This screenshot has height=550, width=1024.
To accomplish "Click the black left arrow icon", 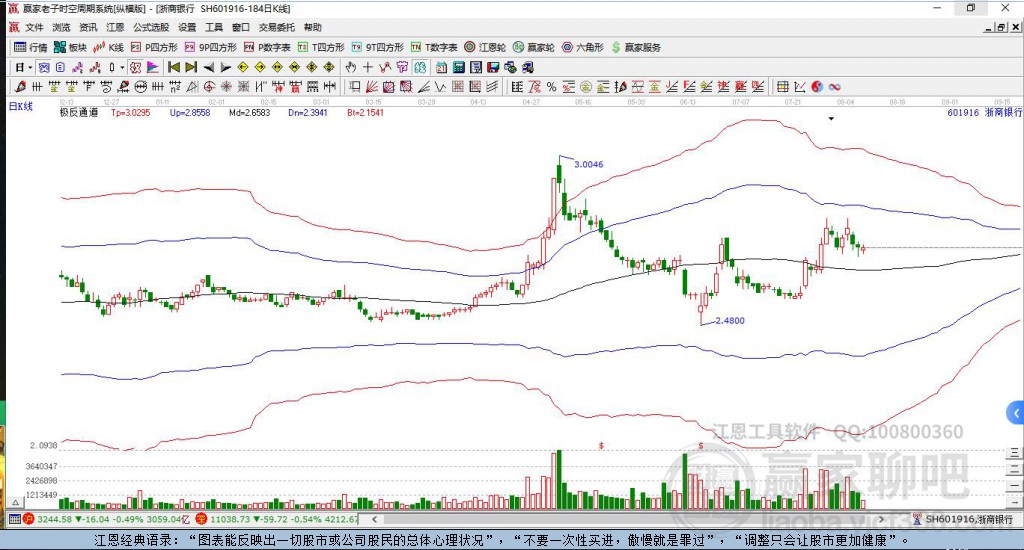I will point(208,67).
